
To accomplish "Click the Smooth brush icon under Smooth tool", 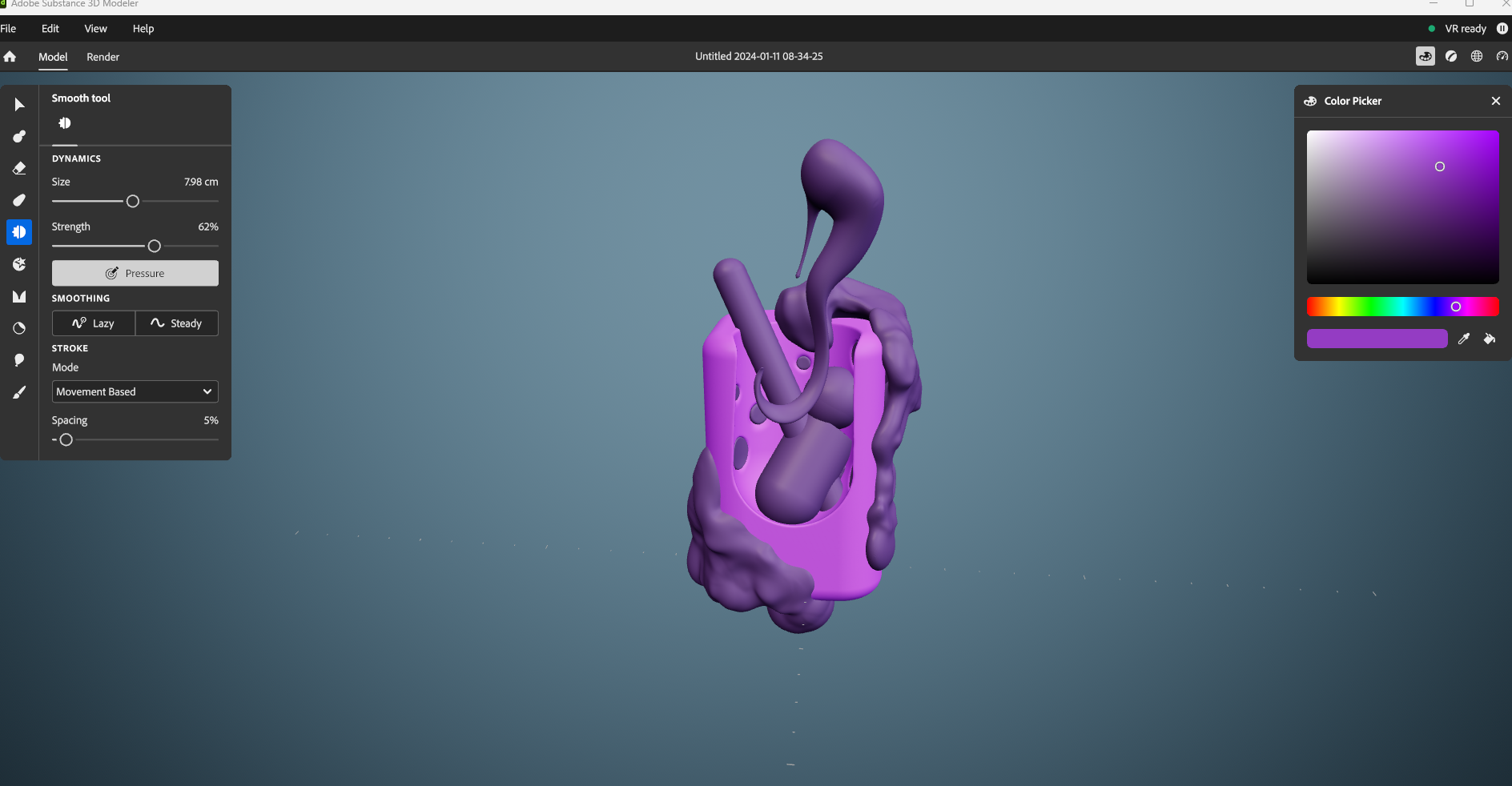I will (x=65, y=123).
